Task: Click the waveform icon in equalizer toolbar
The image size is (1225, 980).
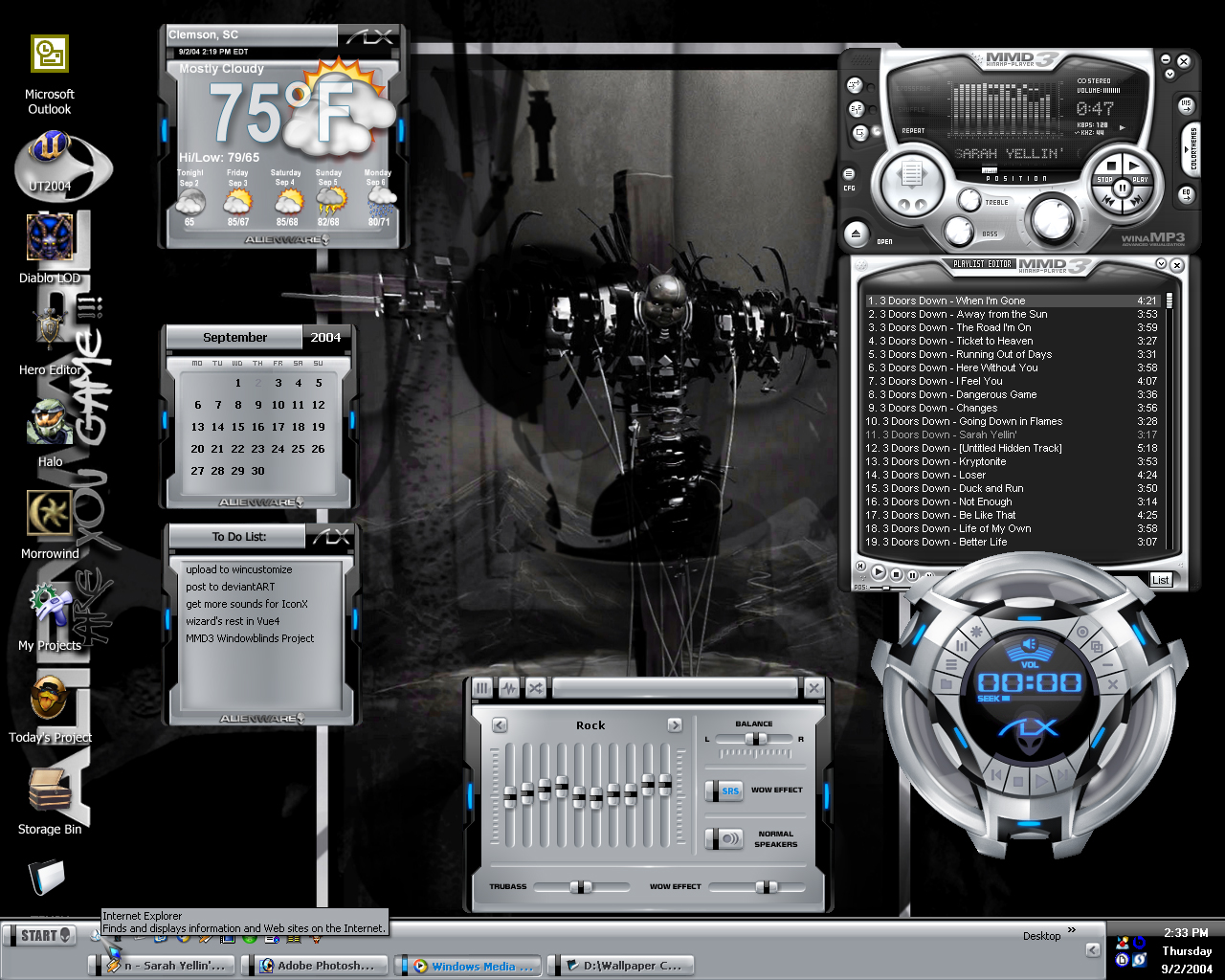Action: click(508, 687)
